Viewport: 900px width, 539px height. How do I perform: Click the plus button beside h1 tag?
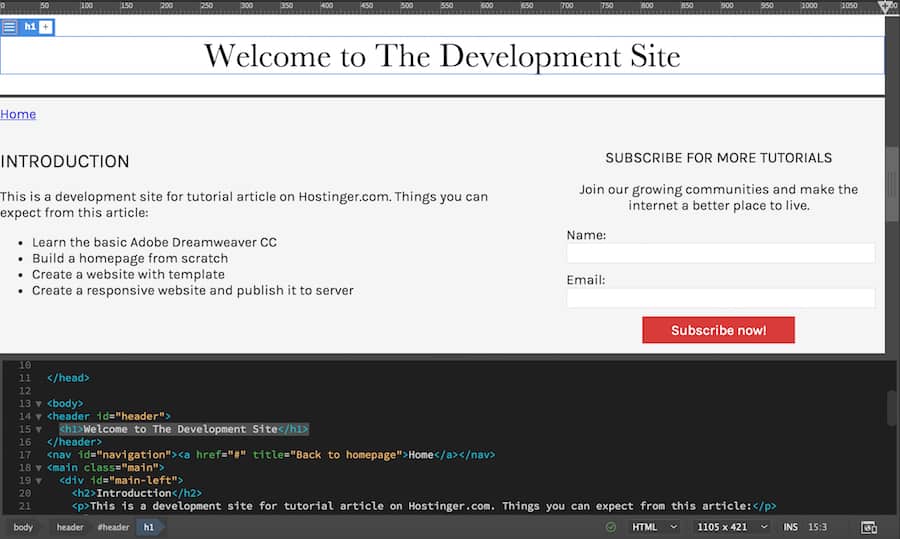click(x=46, y=27)
